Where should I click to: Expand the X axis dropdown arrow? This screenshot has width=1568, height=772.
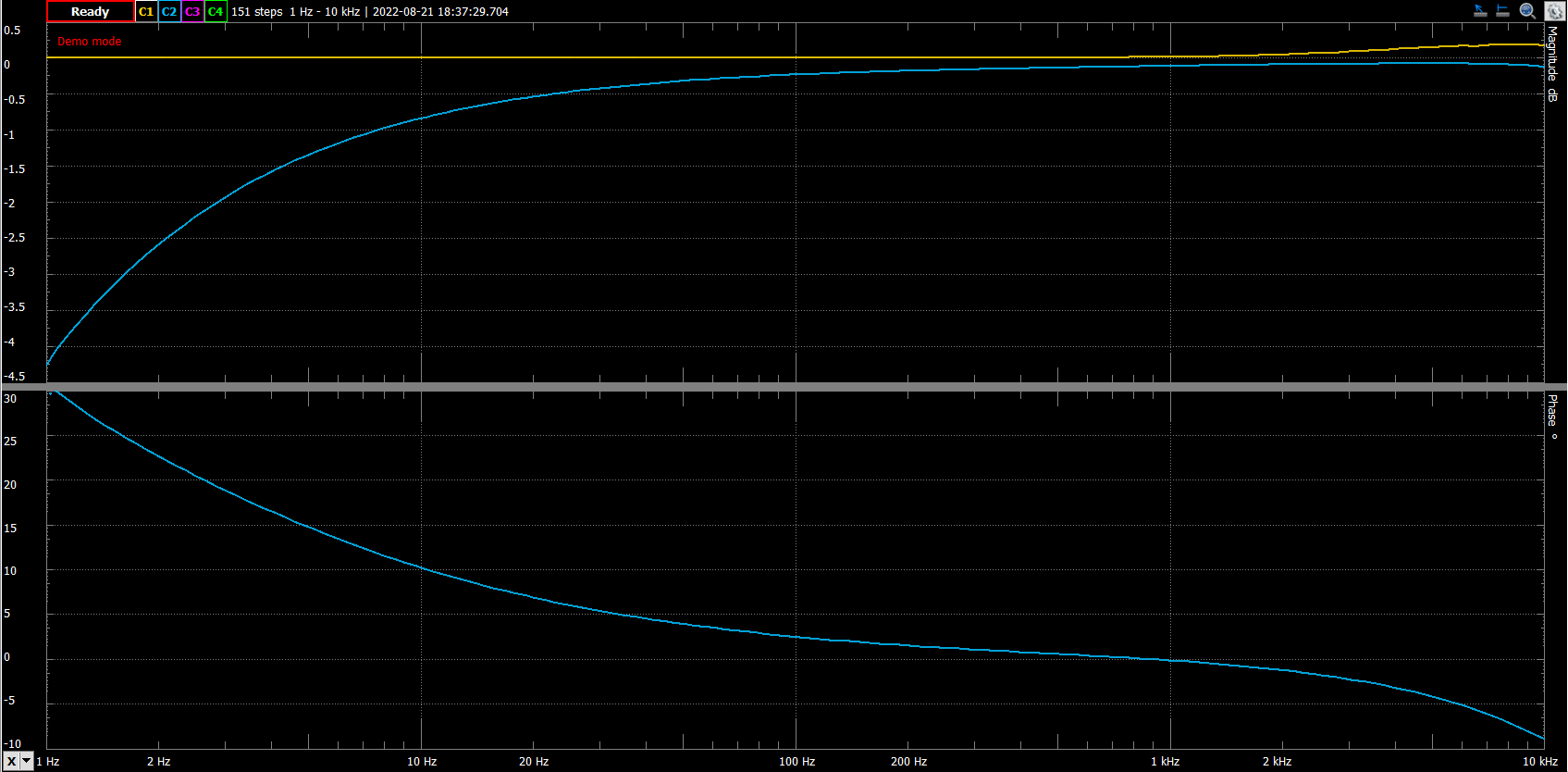pos(27,761)
